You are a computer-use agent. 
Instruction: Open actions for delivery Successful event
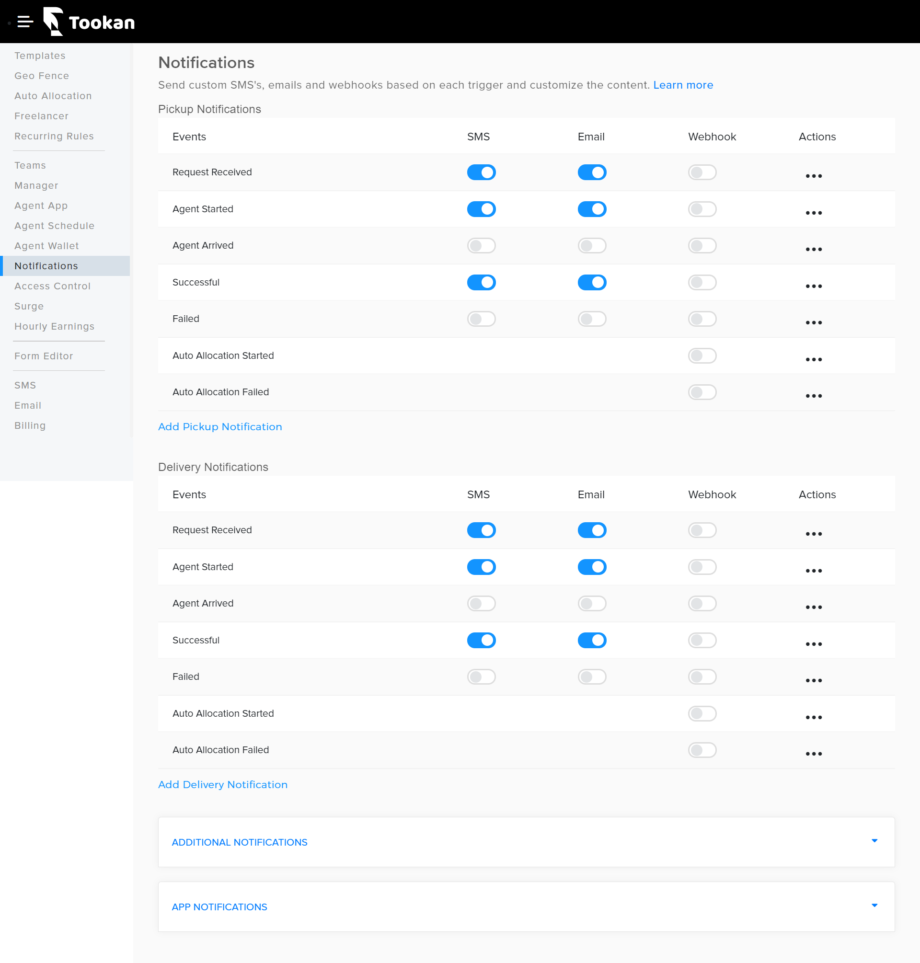[x=813, y=643]
